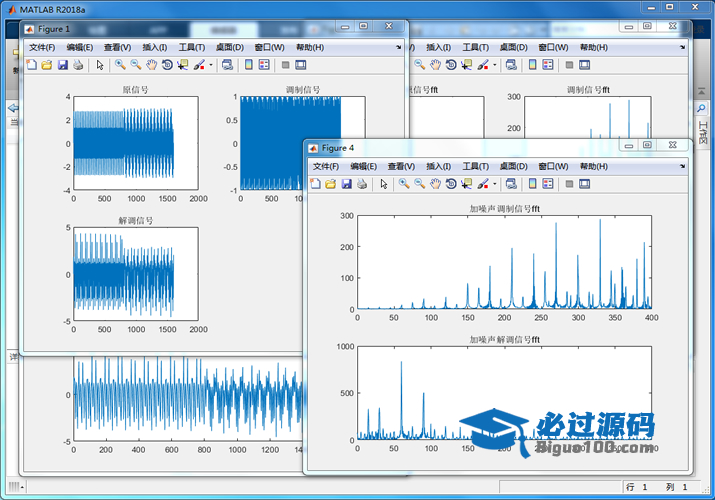Open 编辑(E) menu in Figure 1
Viewport: 715px width, 500px height.
80,47
